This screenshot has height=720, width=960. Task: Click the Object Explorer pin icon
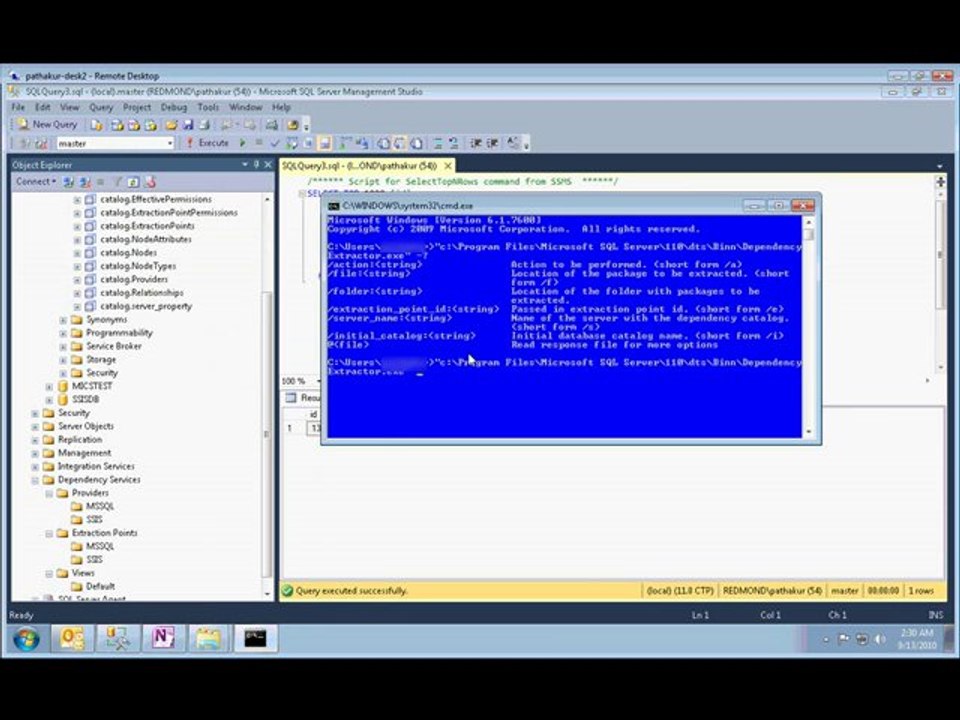(x=257, y=165)
